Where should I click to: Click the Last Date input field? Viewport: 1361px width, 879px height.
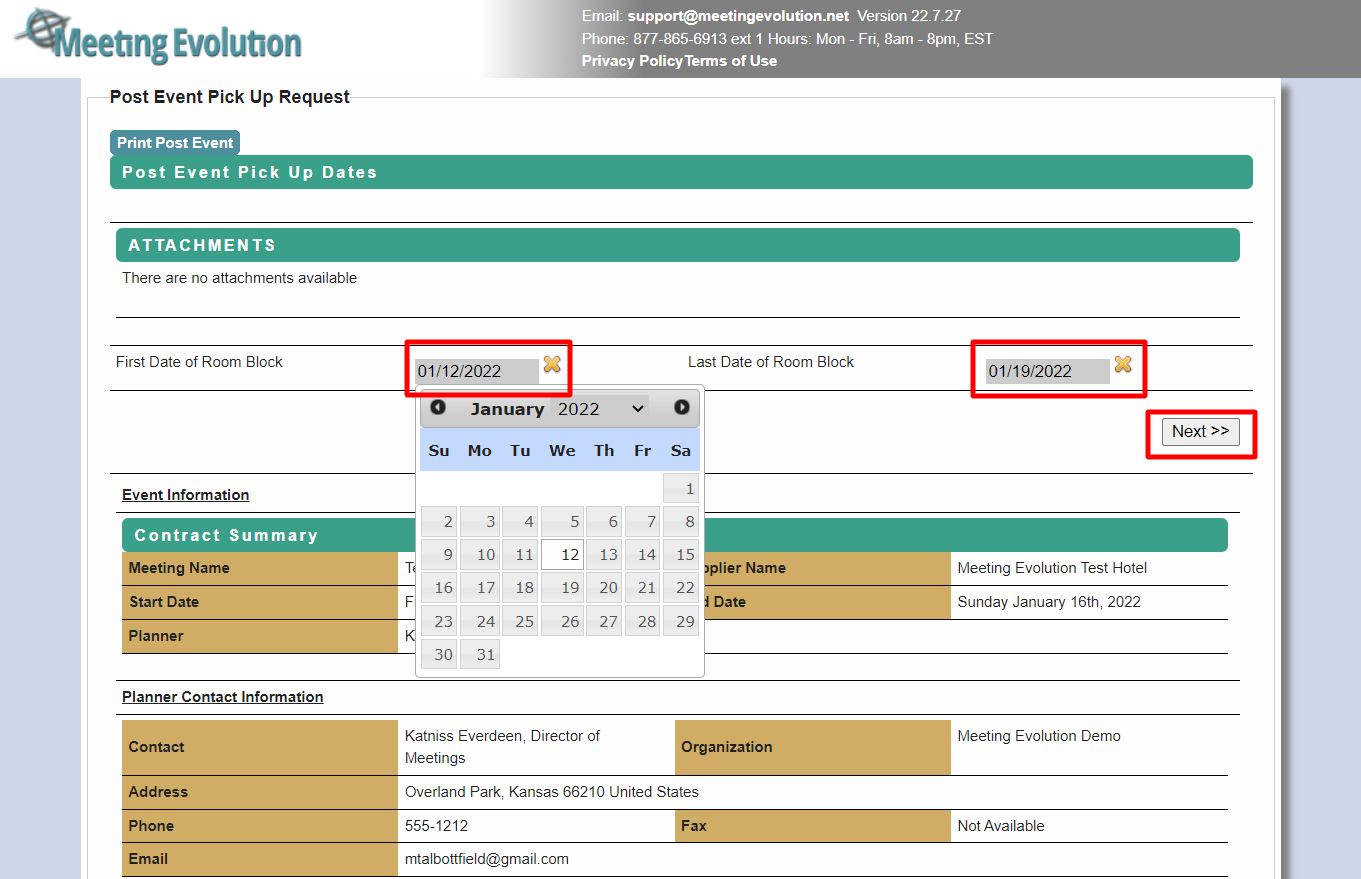(x=1047, y=371)
